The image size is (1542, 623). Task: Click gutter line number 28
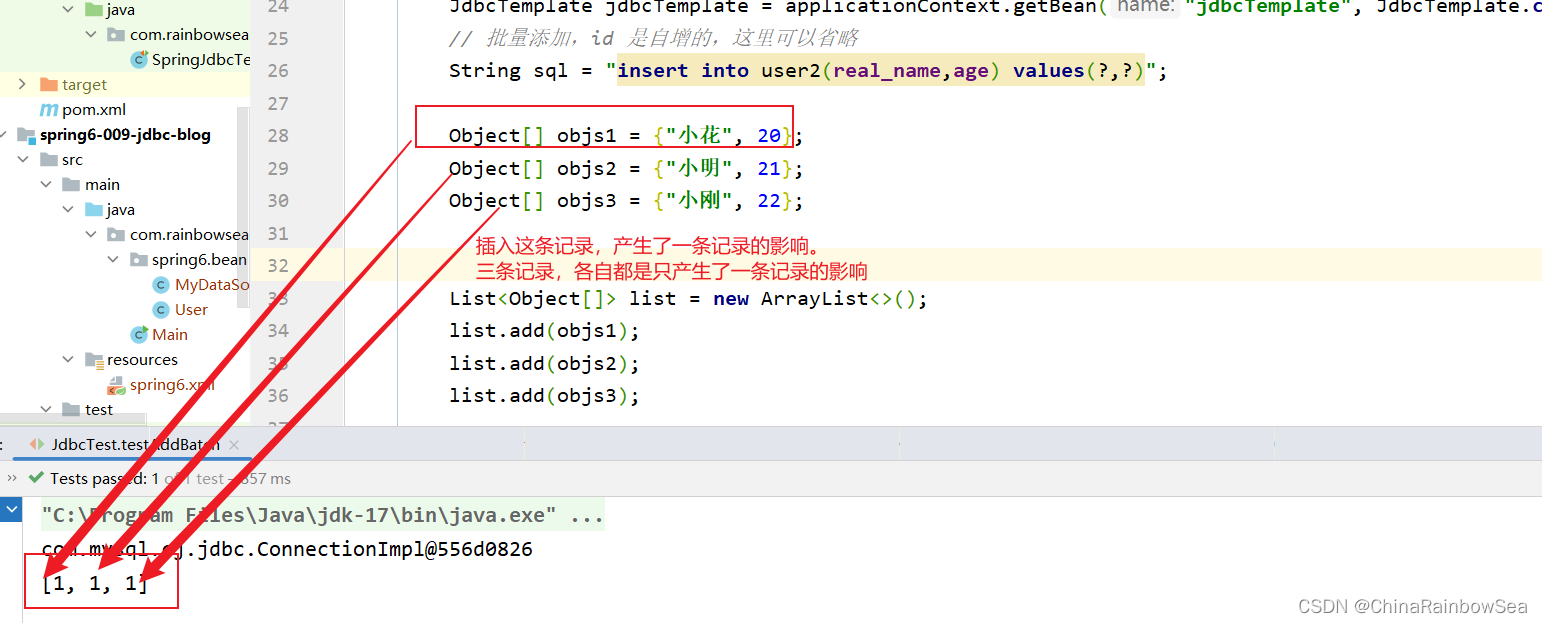point(278,136)
